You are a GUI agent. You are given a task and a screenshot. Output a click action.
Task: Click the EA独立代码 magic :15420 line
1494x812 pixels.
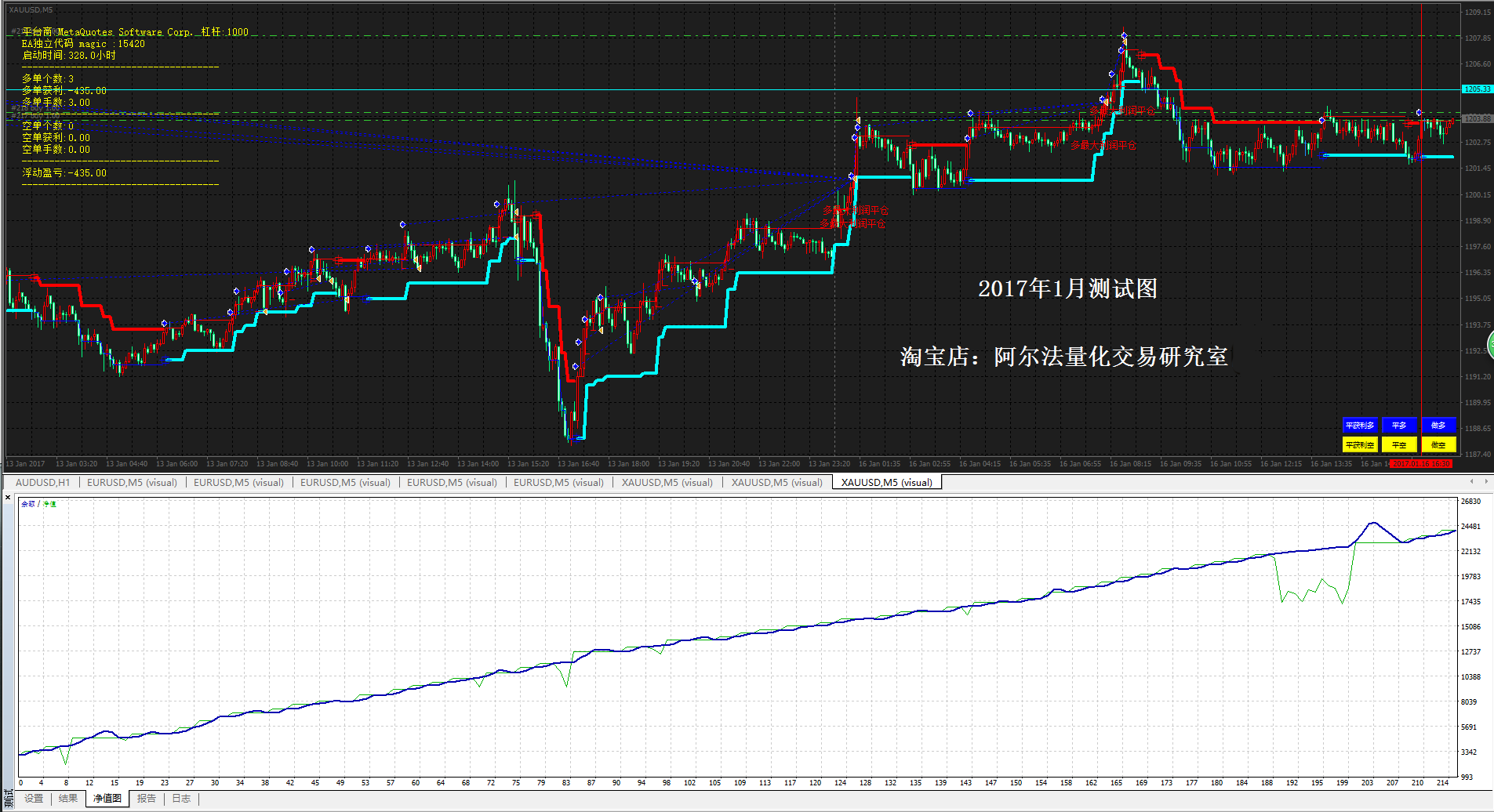coord(83,44)
